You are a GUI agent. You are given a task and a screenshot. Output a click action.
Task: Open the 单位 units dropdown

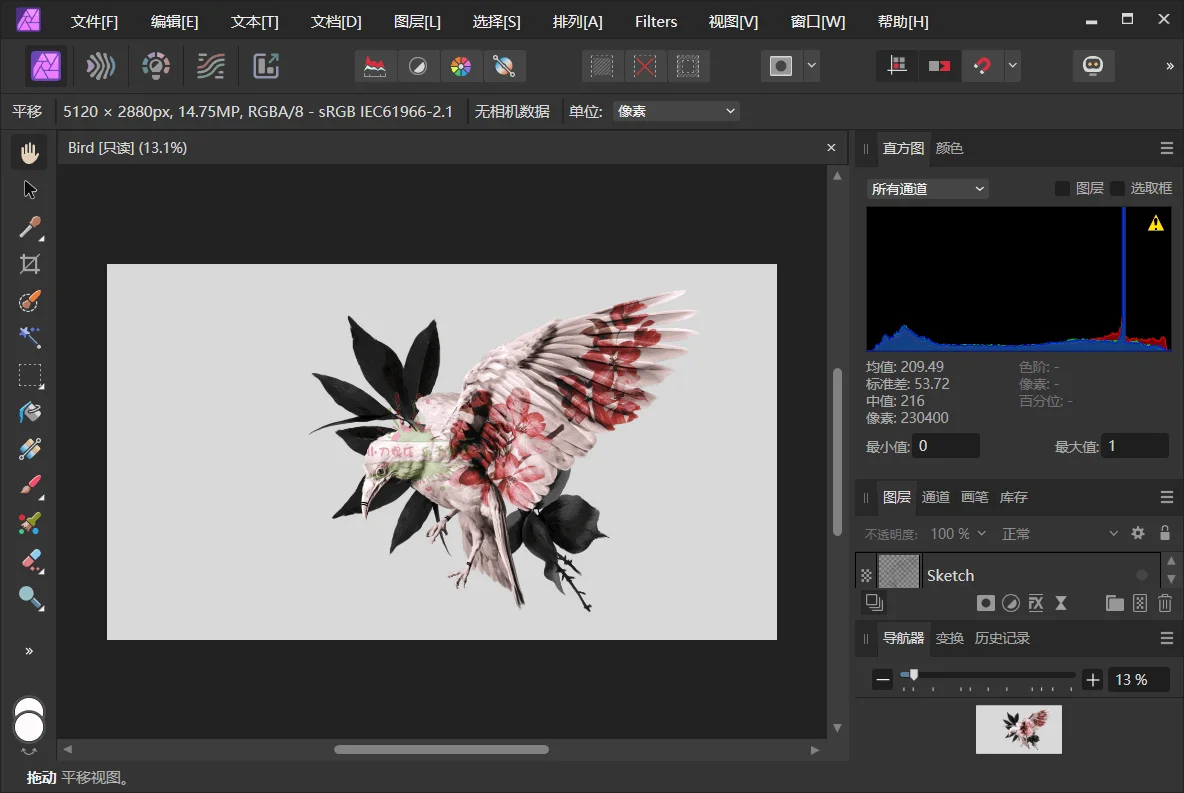[676, 111]
